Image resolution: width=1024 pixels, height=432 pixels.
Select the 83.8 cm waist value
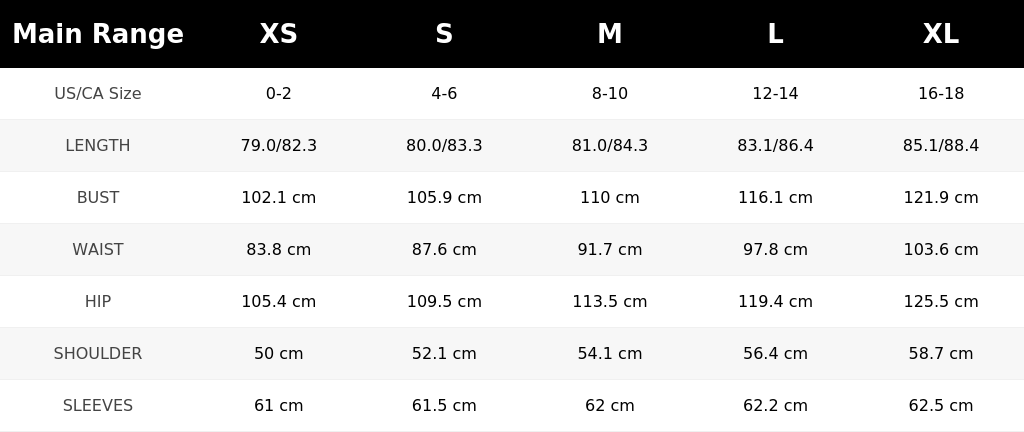(278, 249)
